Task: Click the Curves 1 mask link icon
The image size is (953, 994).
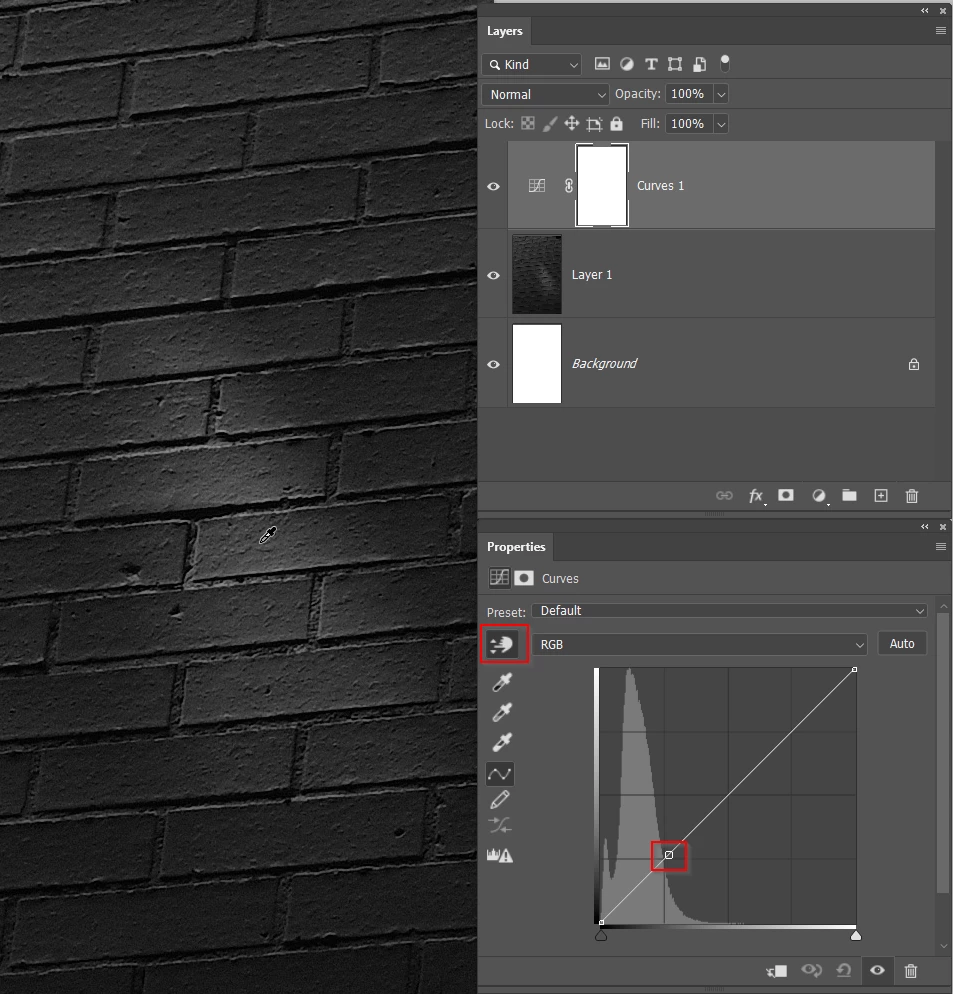Action: coord(569,185)
